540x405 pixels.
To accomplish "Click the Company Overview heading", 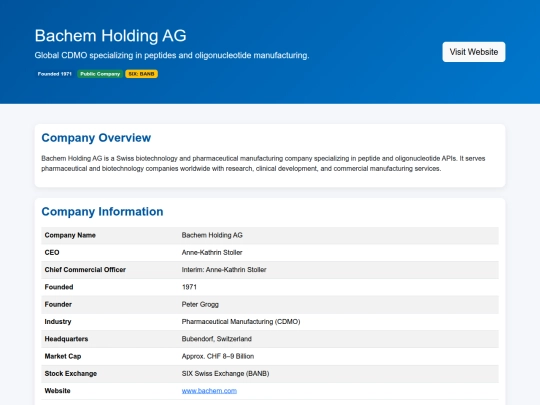I will click(96, 138).
